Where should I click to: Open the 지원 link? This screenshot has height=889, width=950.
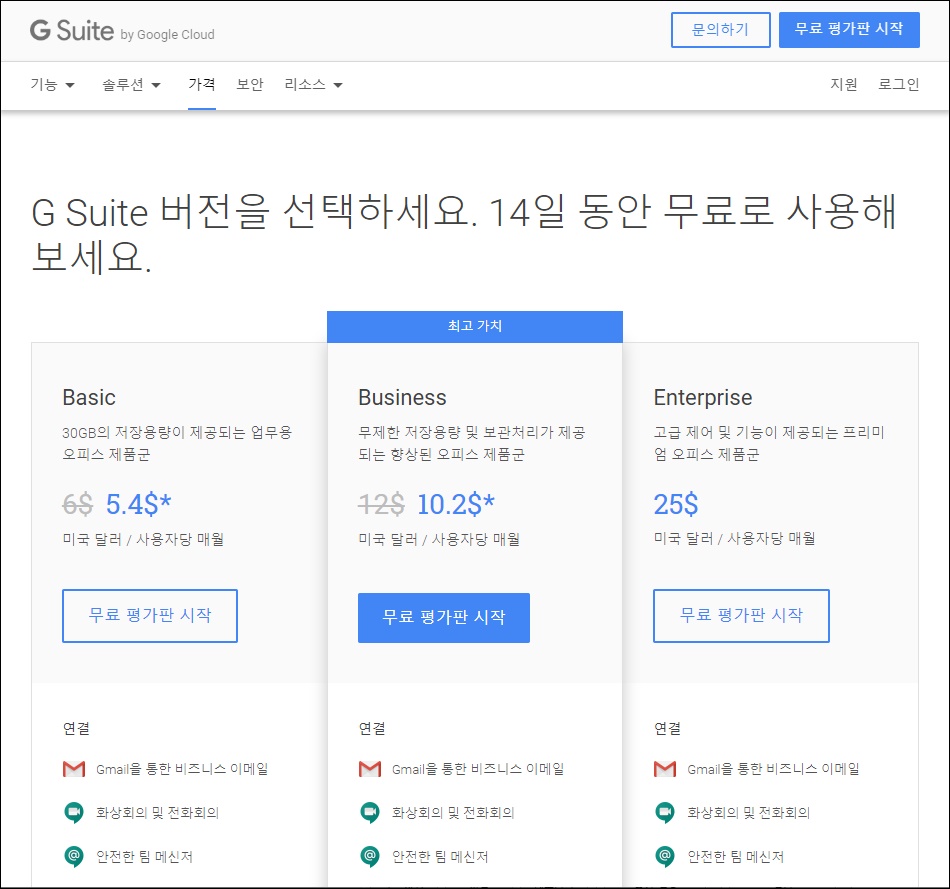(844, 84)
